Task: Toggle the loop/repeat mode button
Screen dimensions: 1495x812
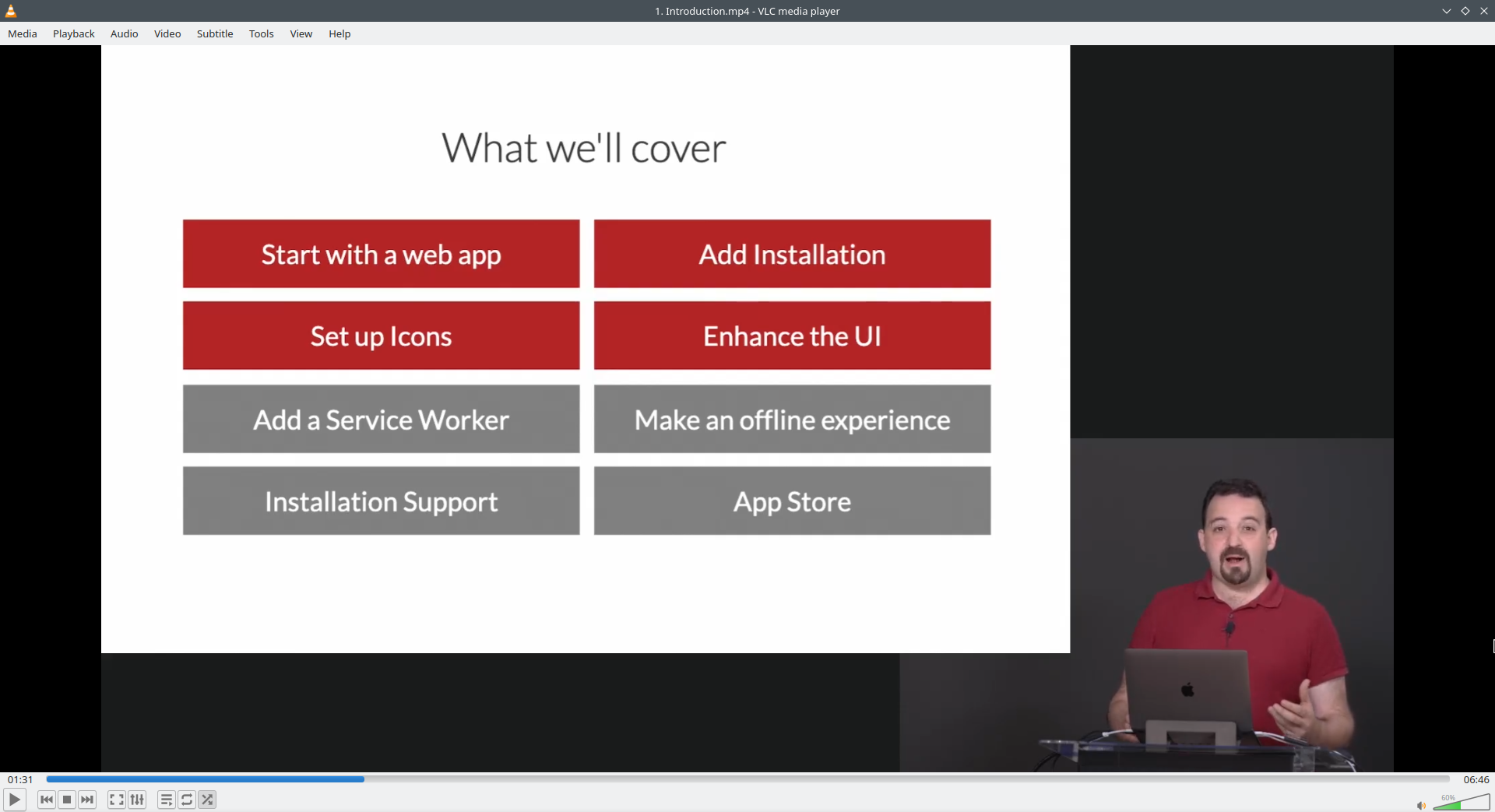Action: [187, 800]
